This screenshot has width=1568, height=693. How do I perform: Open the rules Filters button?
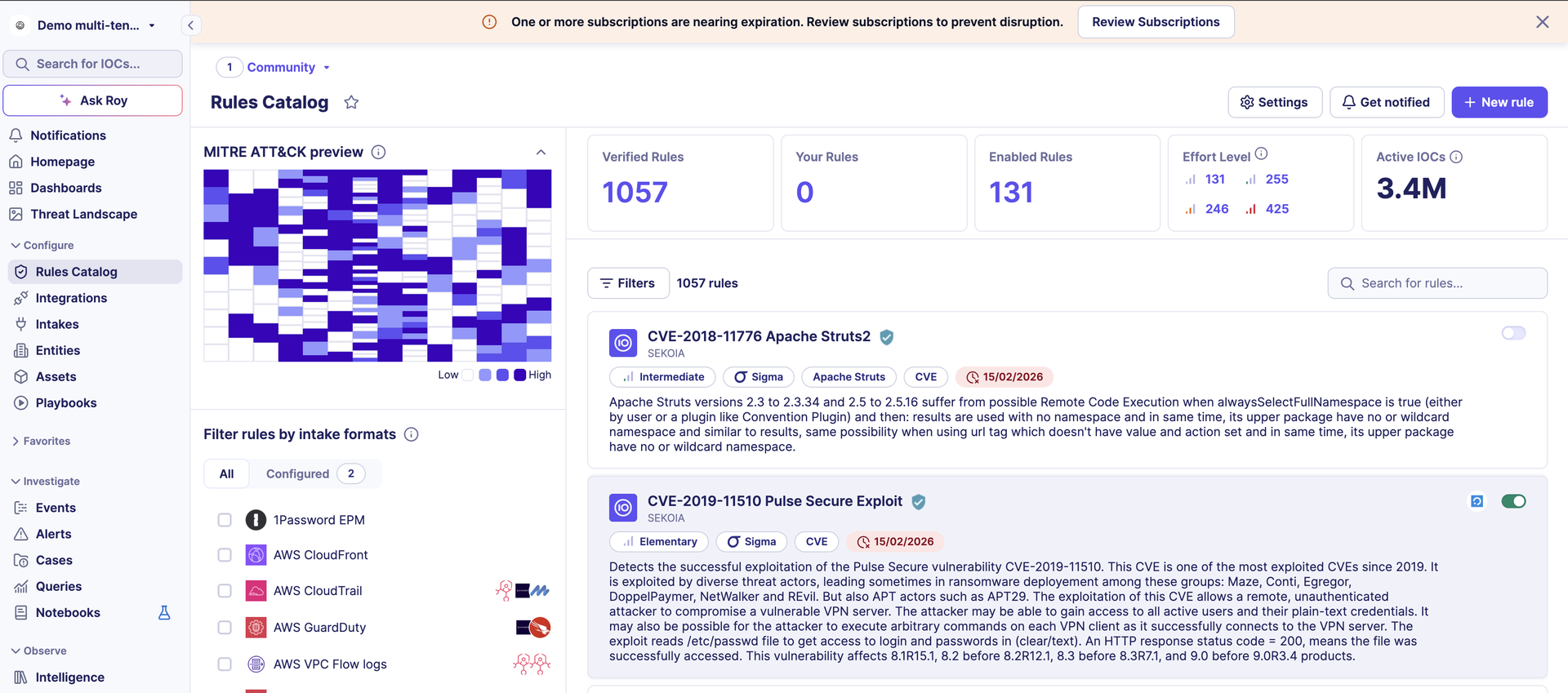coord(628,283)
